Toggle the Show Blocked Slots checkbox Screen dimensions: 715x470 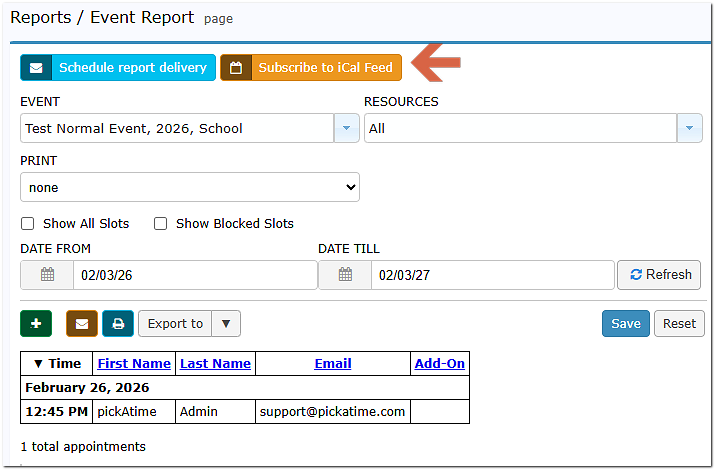(160, 224)
